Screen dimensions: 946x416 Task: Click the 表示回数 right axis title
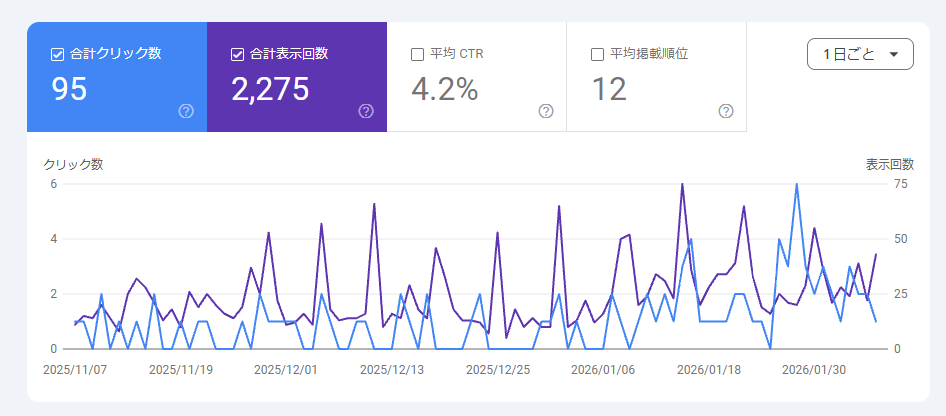pos(889,164)
